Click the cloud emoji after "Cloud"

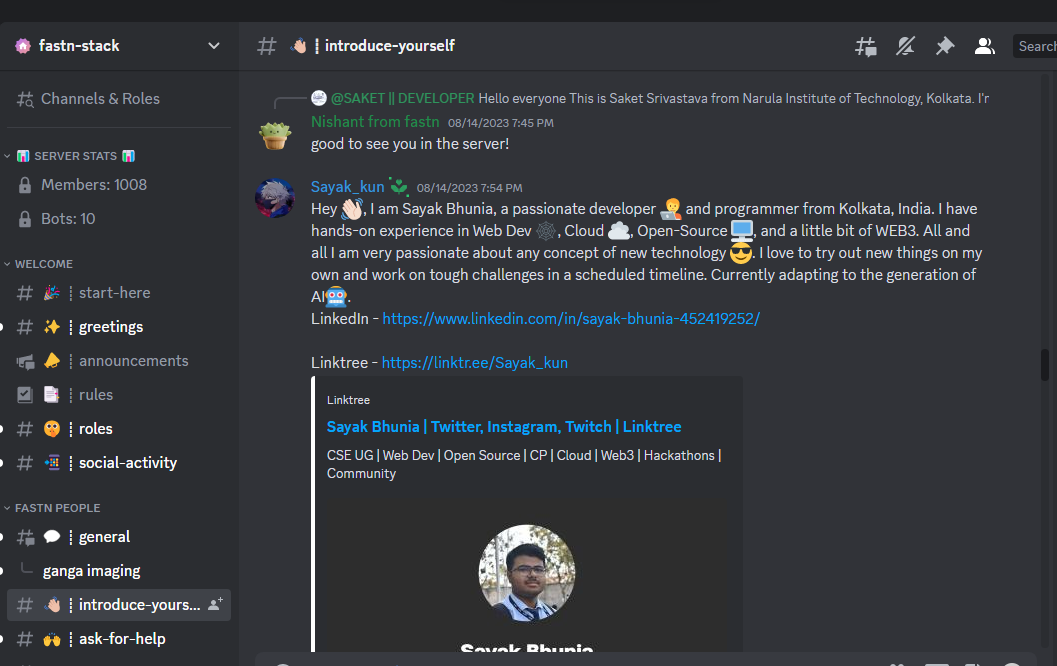pos(619,231)
